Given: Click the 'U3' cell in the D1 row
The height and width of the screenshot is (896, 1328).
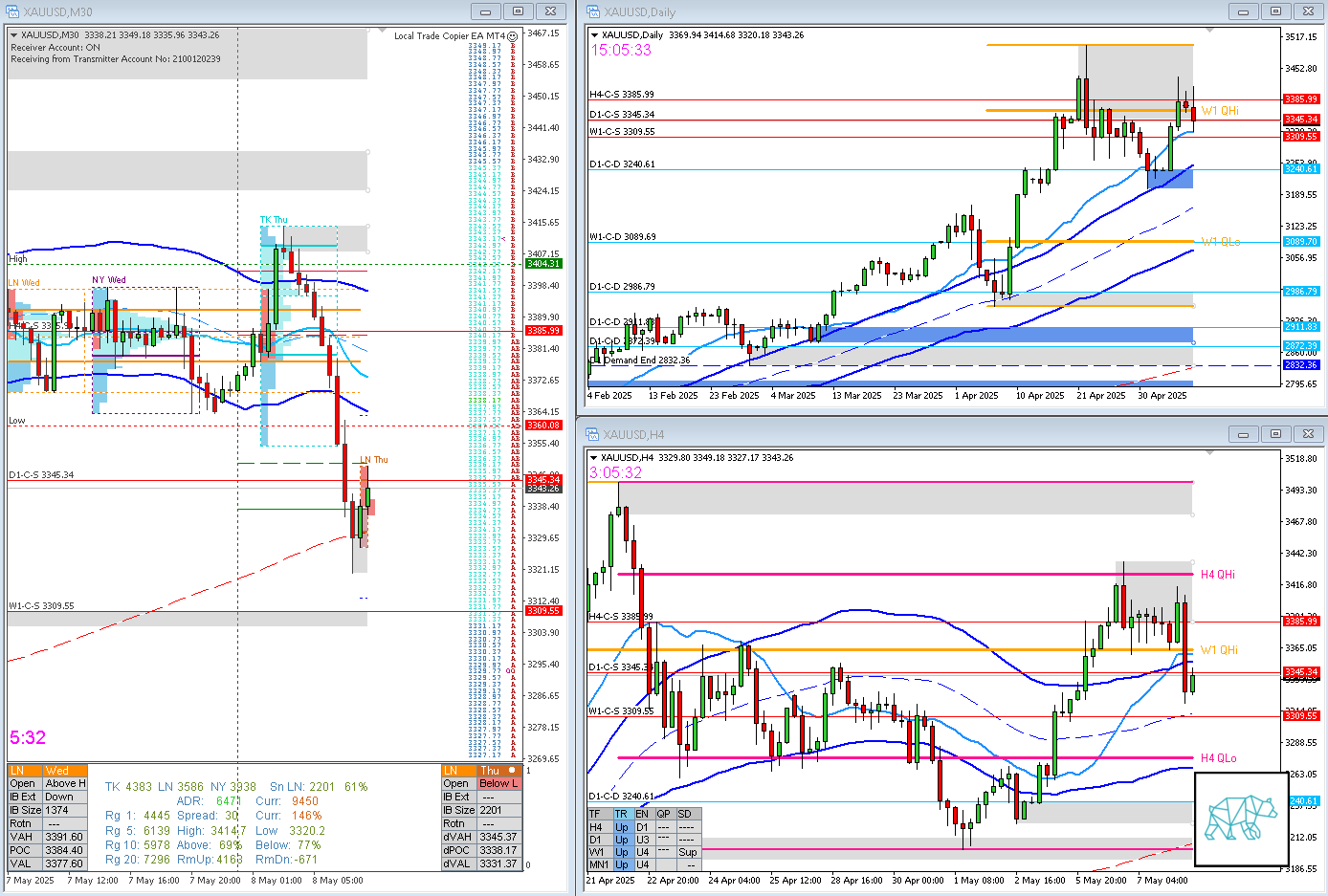Looking at the screenshot, I should [x=643, y=840].
